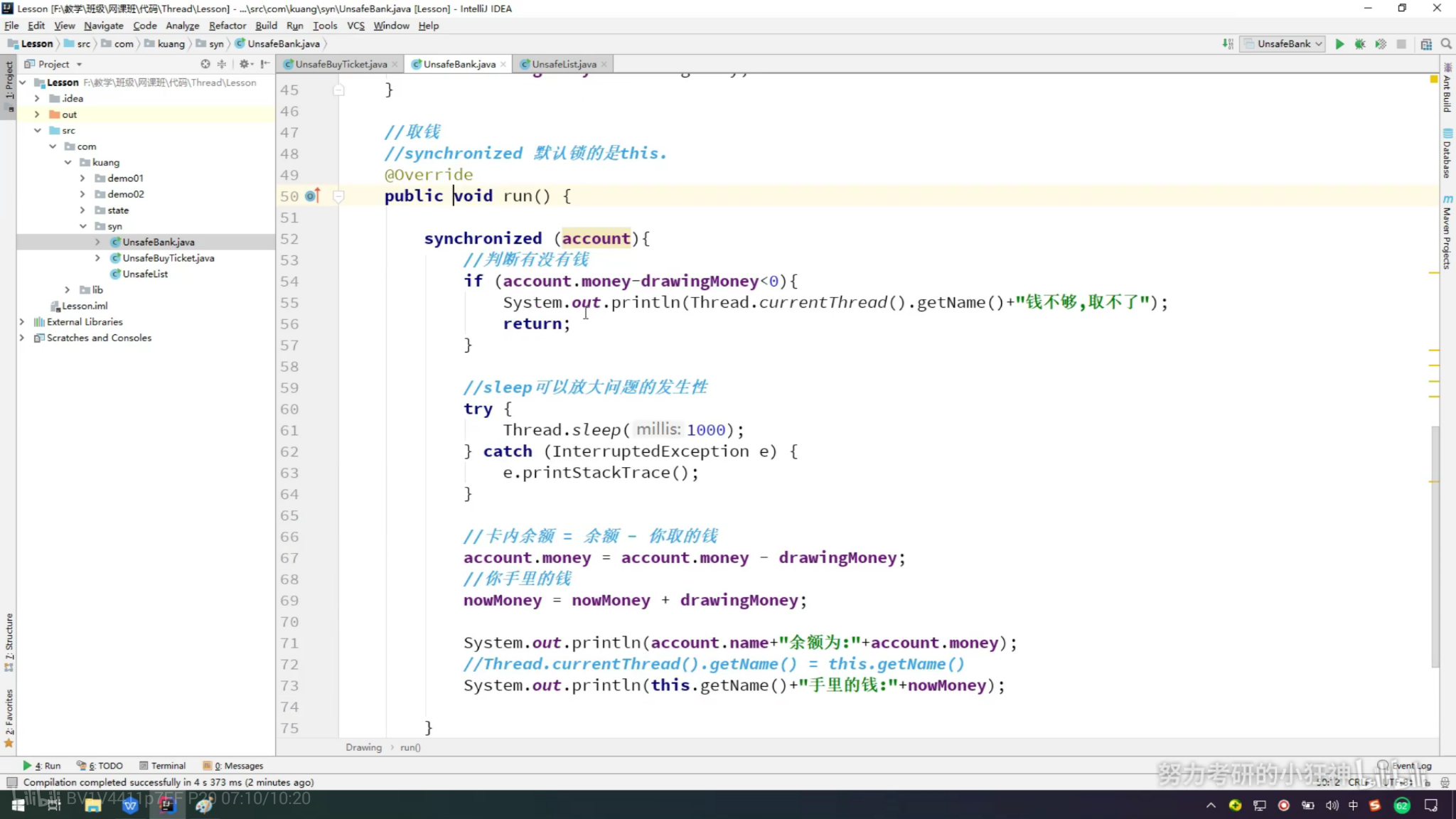The width and height of the screenshot is (1456, 819).
Task: Expand the out folder
Action: click(37, 114)
